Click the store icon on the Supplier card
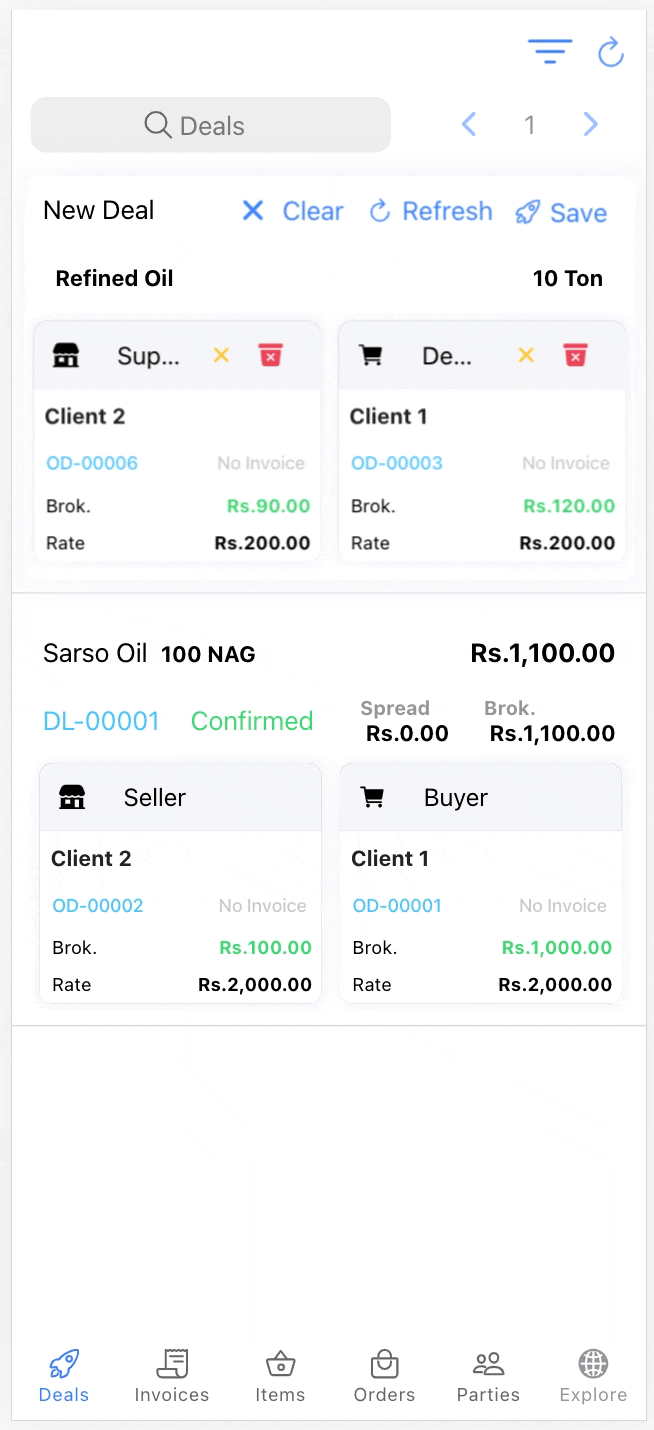 point(67,355)
